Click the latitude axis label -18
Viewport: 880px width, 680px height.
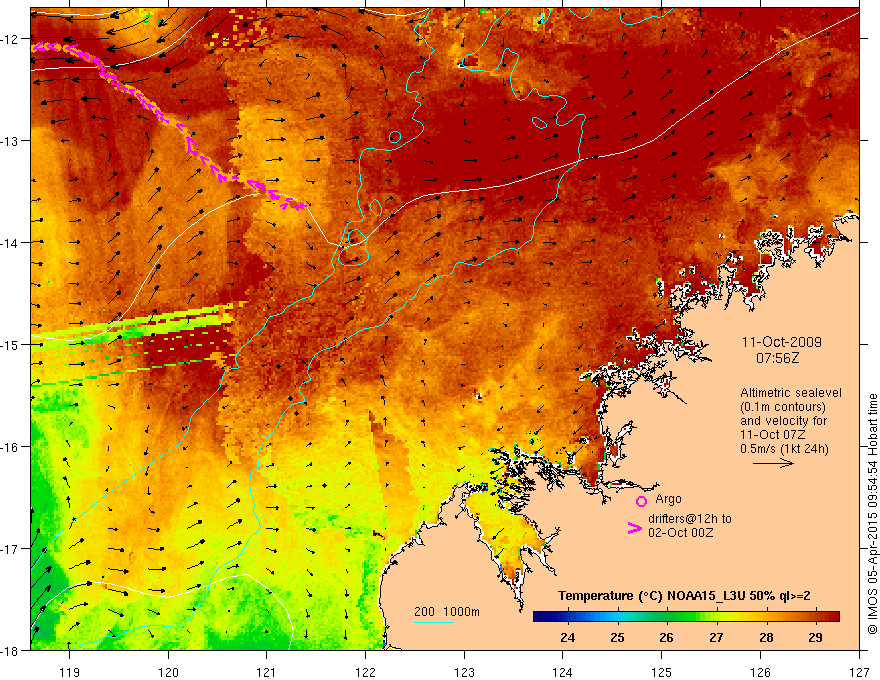[x=11, y=650]
